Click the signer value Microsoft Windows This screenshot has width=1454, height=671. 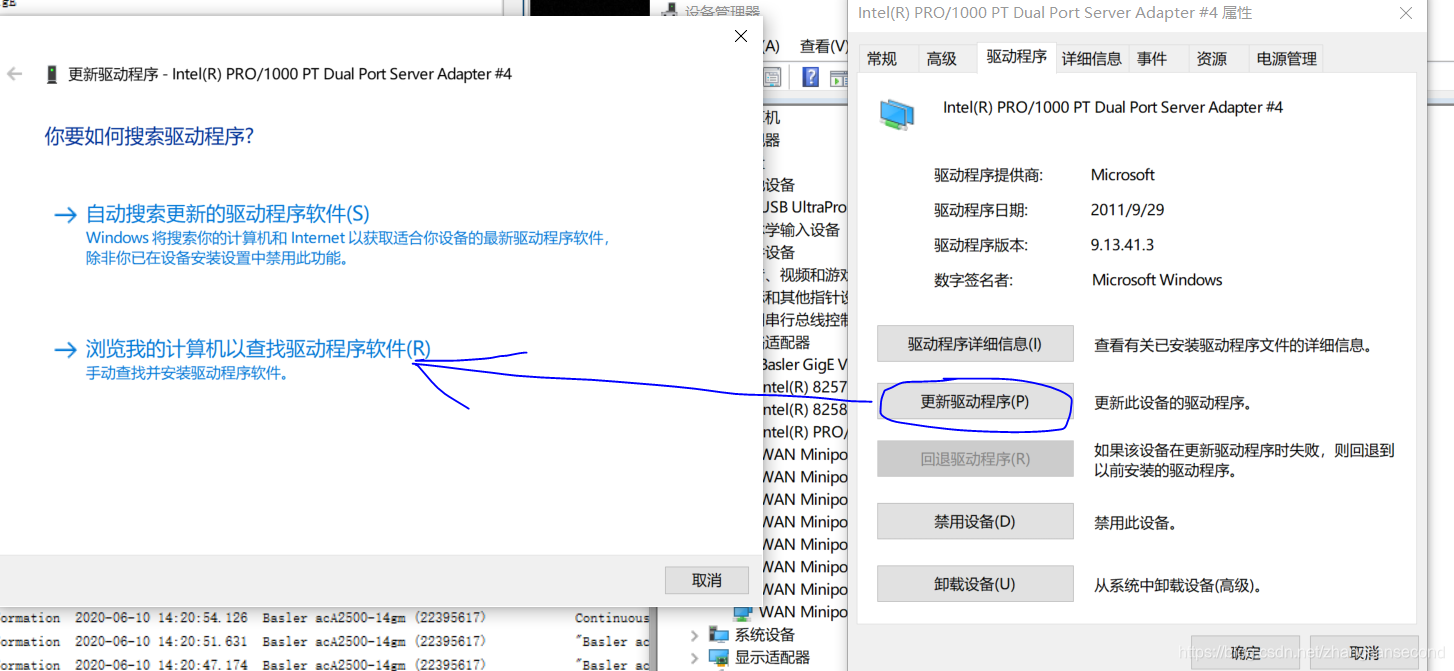[1157, 280]
